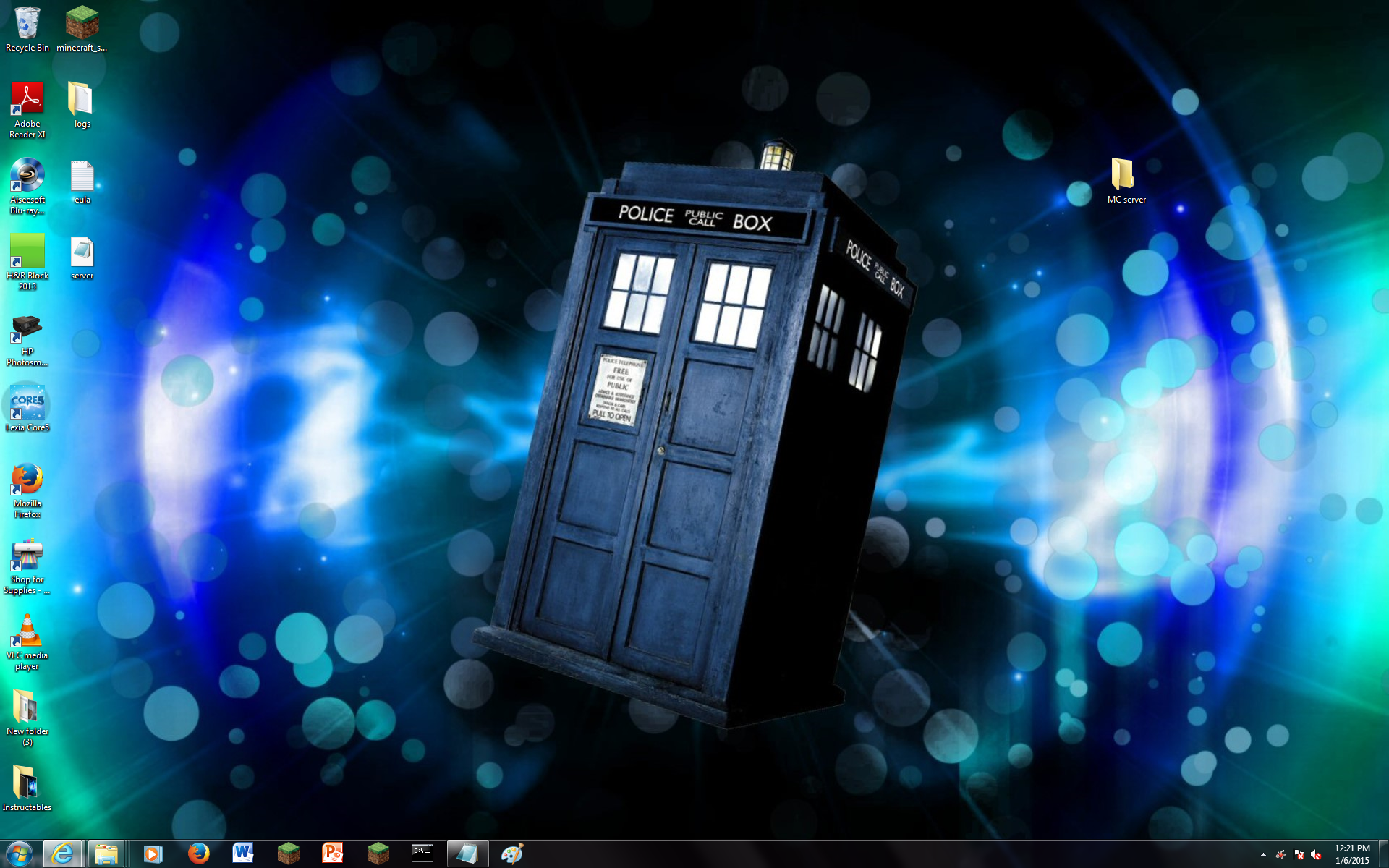Select the Lexia Core5 shortcut
This screenshot has height=868, width=1389.
point(27,409)
